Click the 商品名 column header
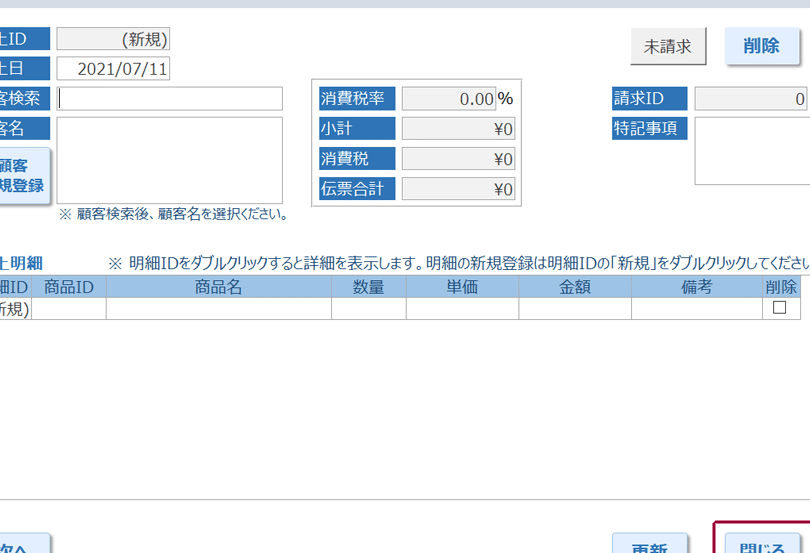This screenshot has width=810, height=553. pyautogui.click(x=219, y=287)
